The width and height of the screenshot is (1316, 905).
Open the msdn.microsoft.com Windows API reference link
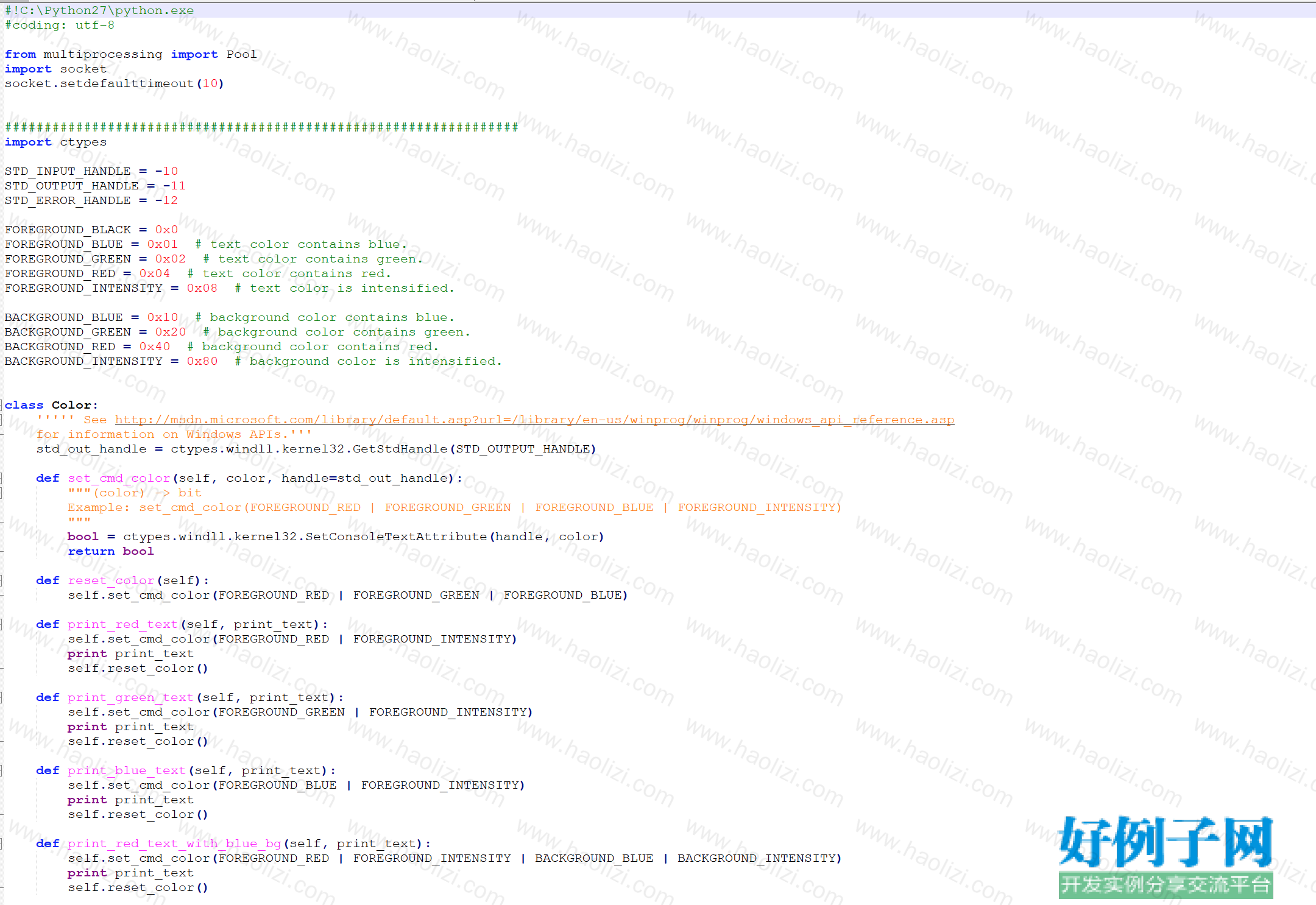point(534,420)
